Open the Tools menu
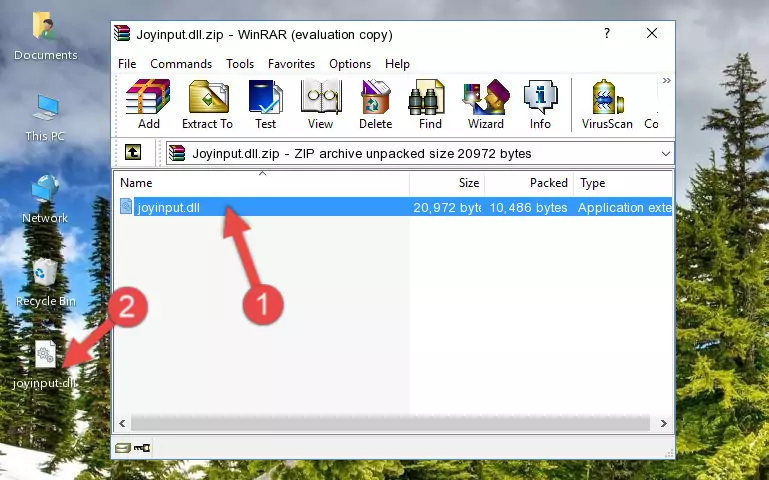 pyautogui.click(x=240, y=64)
